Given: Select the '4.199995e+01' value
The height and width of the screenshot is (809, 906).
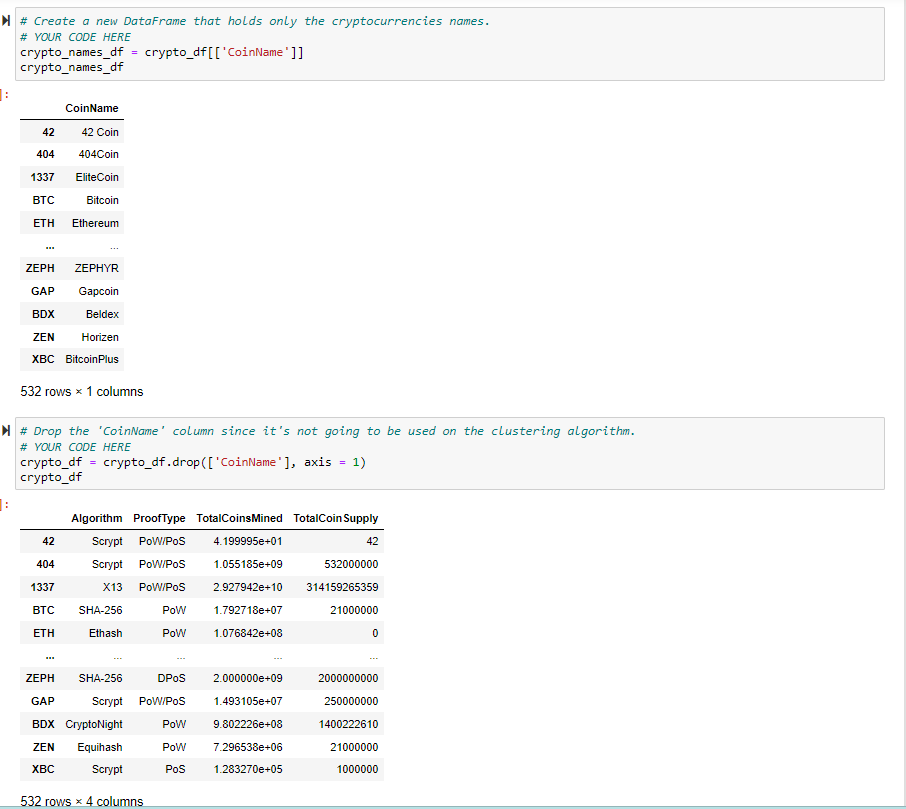Looking at the screenshot, I should click(248, 541).
